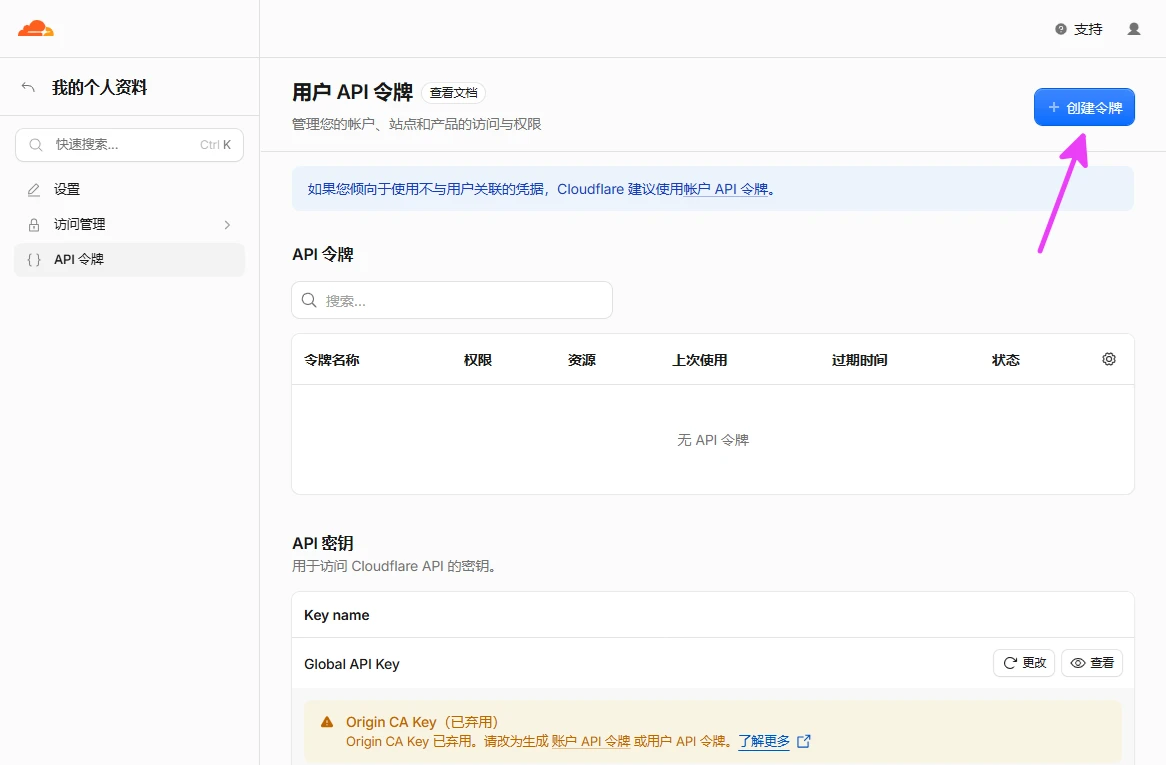Viewport: 1166px width, 765px height.
Task: Click the Origin CA Key（已弃用）heading
Action: point(422,722)
